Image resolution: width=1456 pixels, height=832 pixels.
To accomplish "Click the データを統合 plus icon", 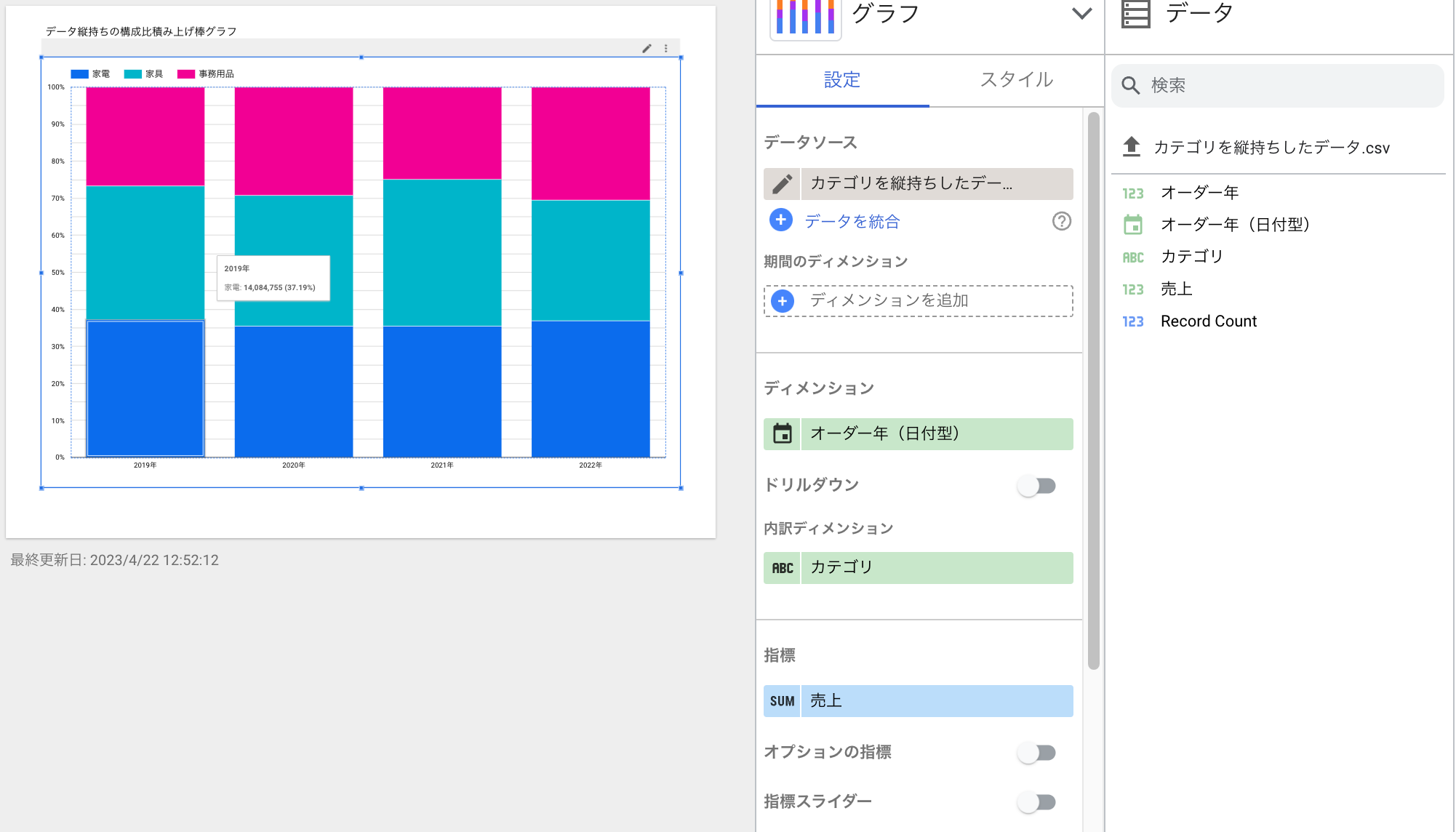I will [780, 220].
